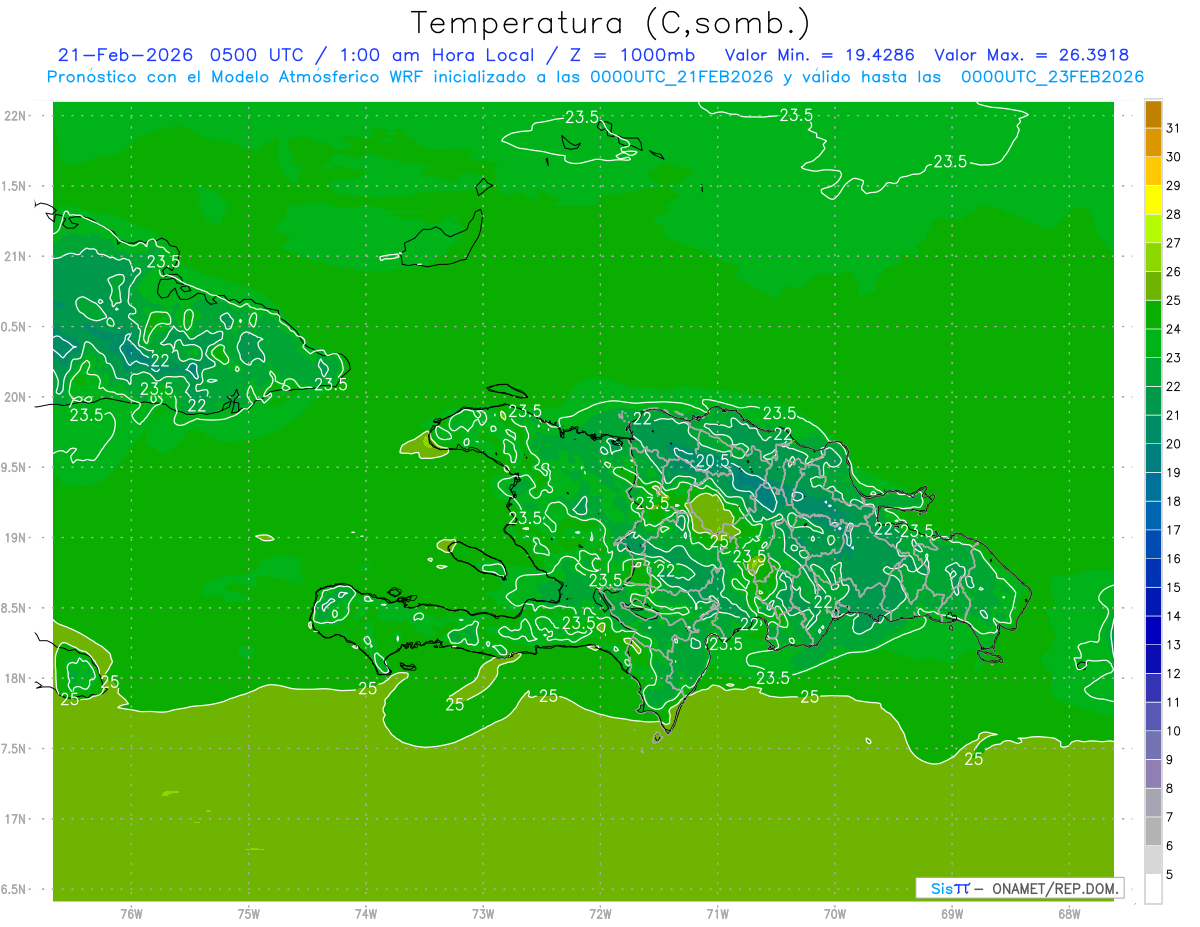Viewport: 1200px width, 927px height.
Task: Click the colorbar scale label "29"
Action: (1174, 185)
